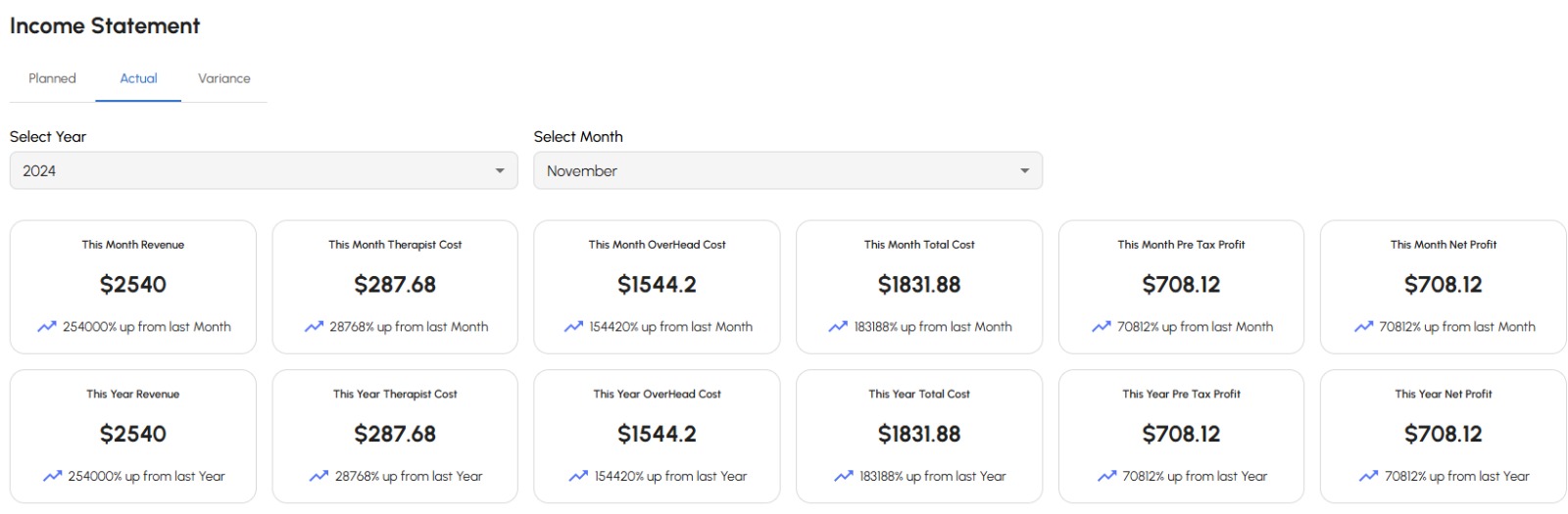Screen dimensions: 1568x514
Task: Select the This Year Therapist Cost card
Action: [x=395, y=436]
